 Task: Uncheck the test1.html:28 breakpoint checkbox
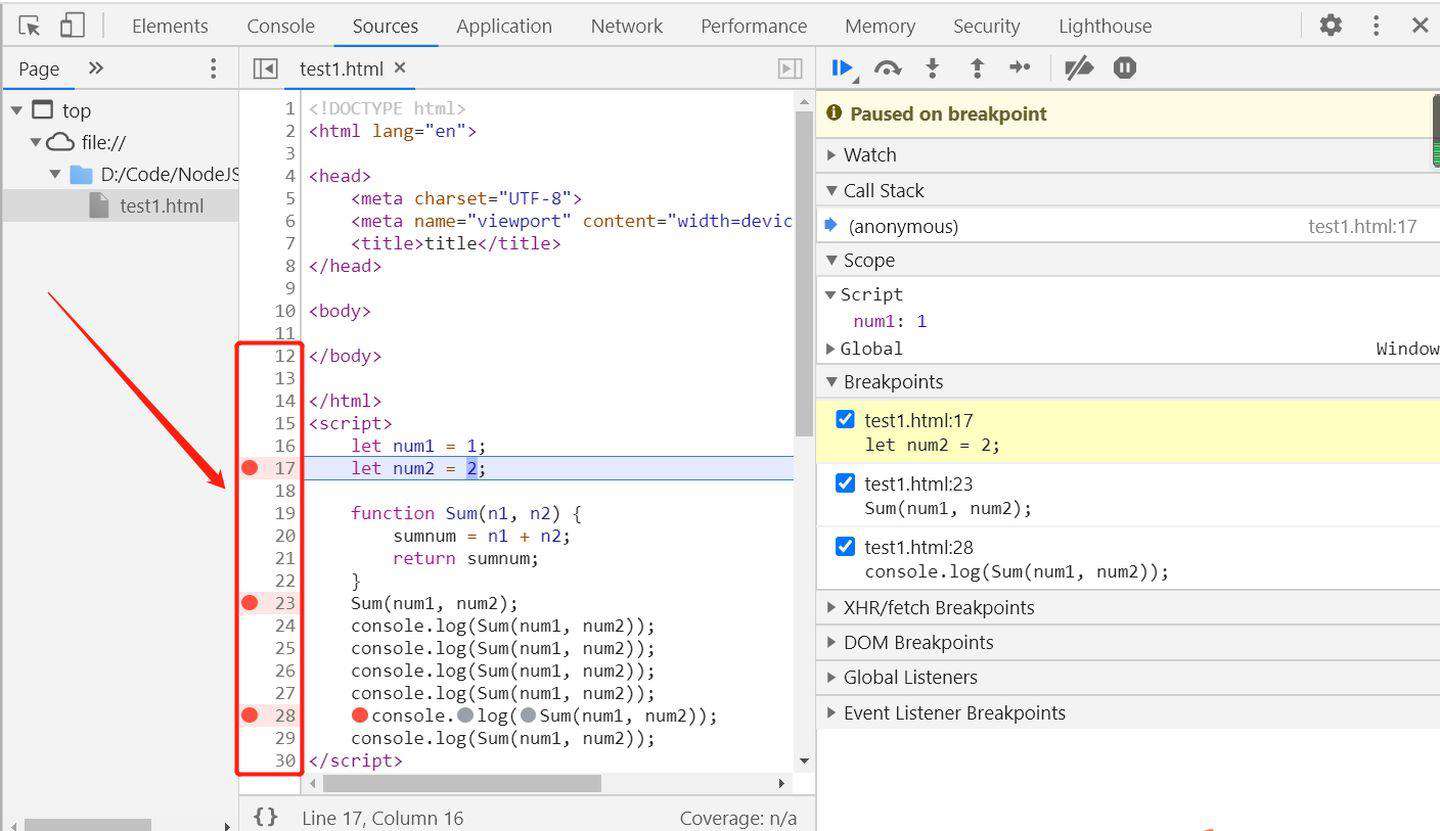pos(845,547)
